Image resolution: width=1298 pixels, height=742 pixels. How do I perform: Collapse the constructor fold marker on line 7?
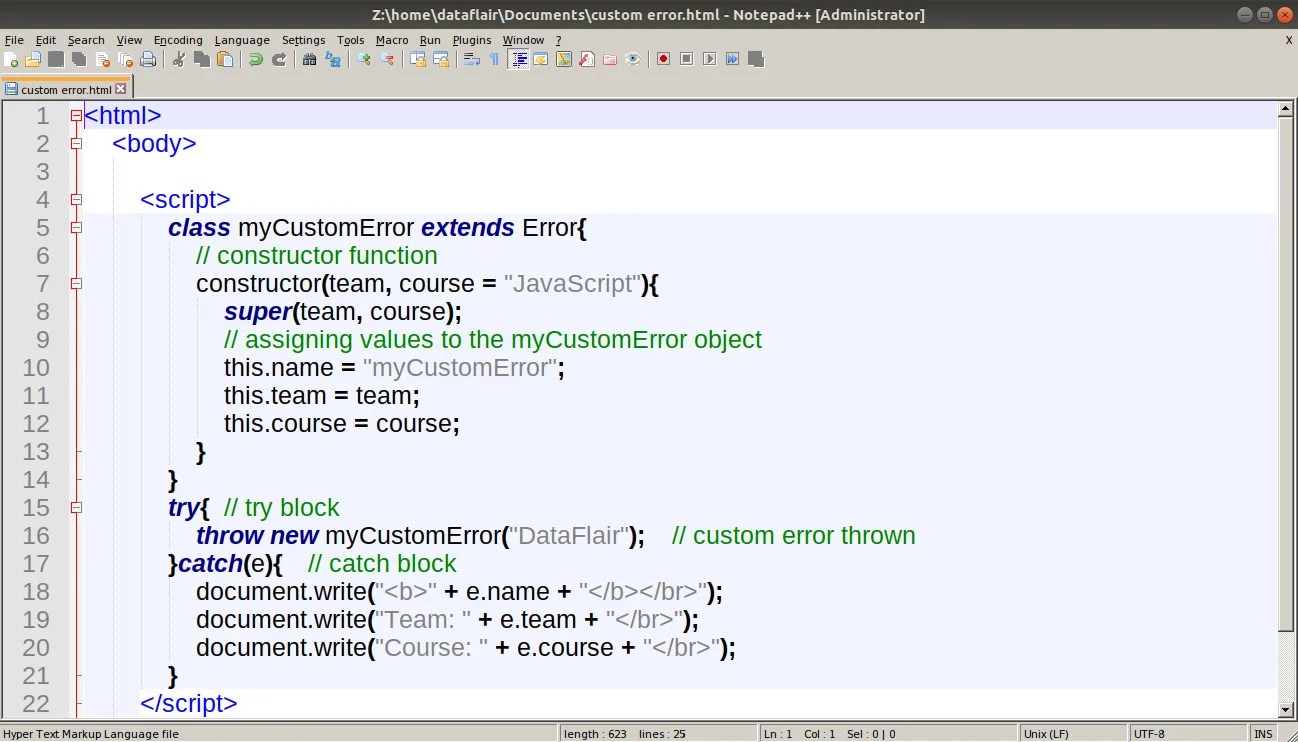[x=76, y=284]
